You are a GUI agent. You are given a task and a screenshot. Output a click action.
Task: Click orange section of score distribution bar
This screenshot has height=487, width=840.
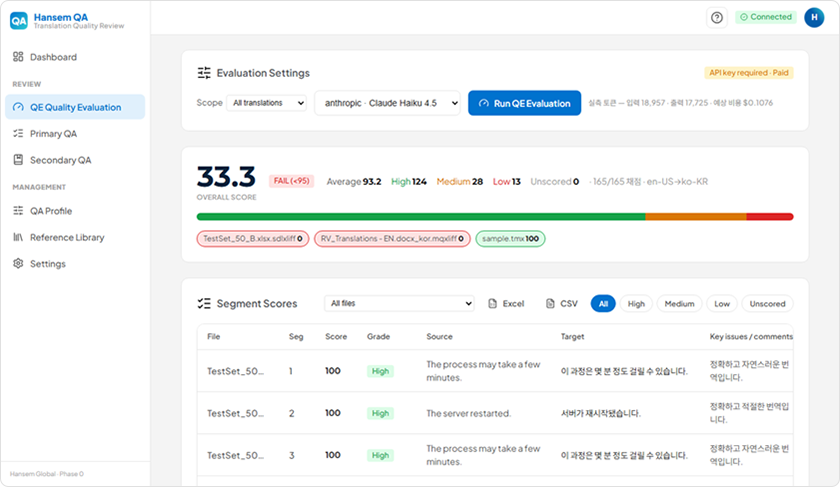(x=696, y=216)
